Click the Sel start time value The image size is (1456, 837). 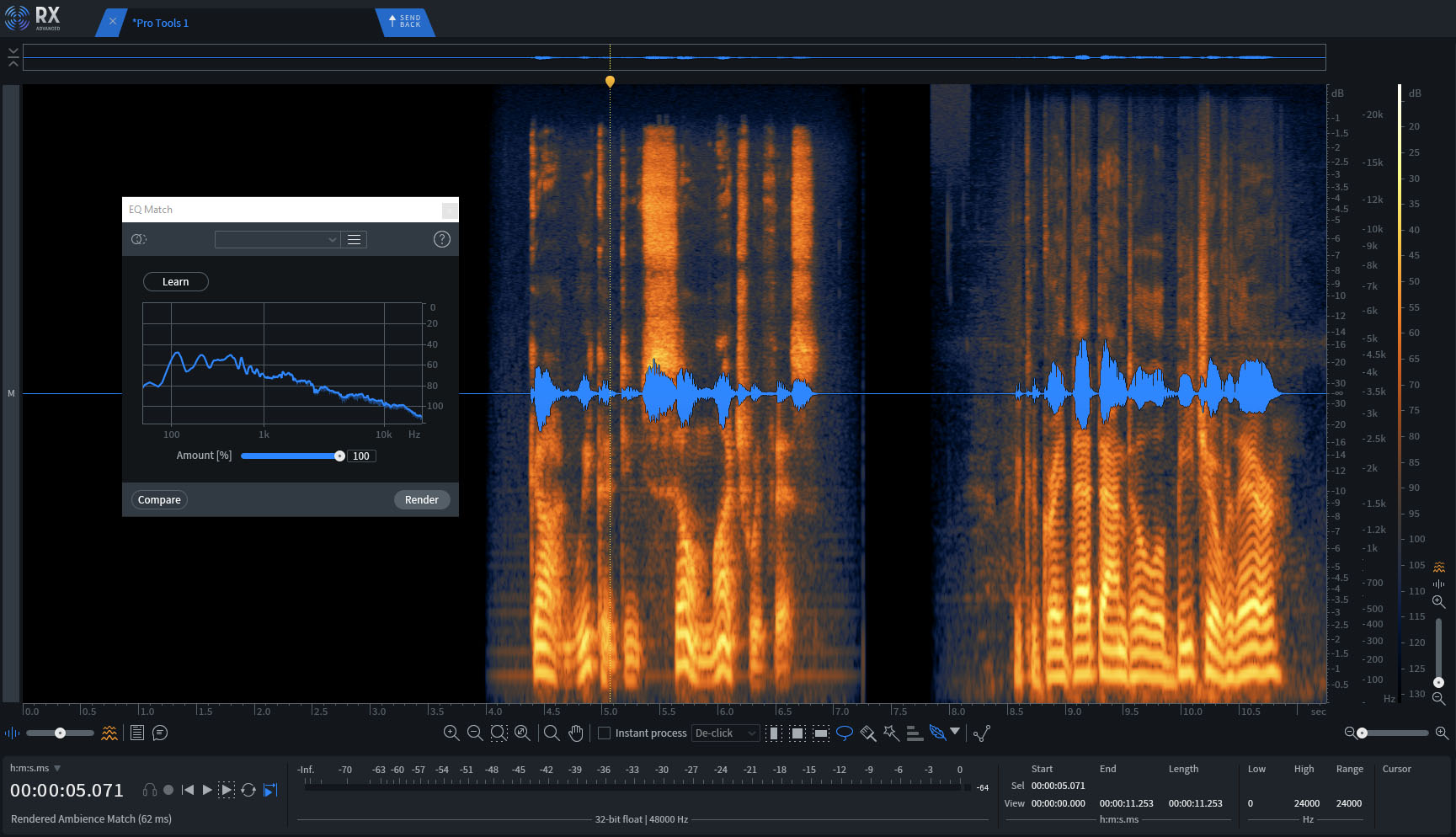click(x=1058, y=786)
